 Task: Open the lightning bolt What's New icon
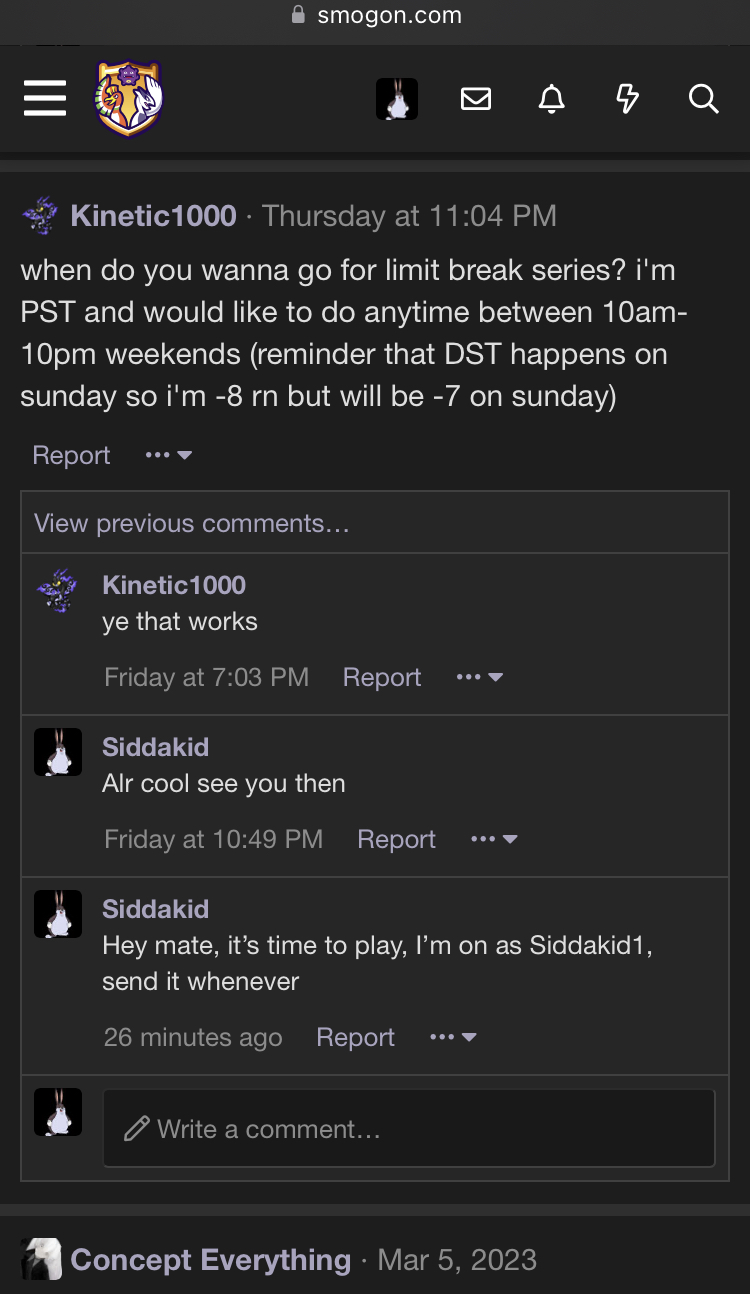click(x=627, y=99)
